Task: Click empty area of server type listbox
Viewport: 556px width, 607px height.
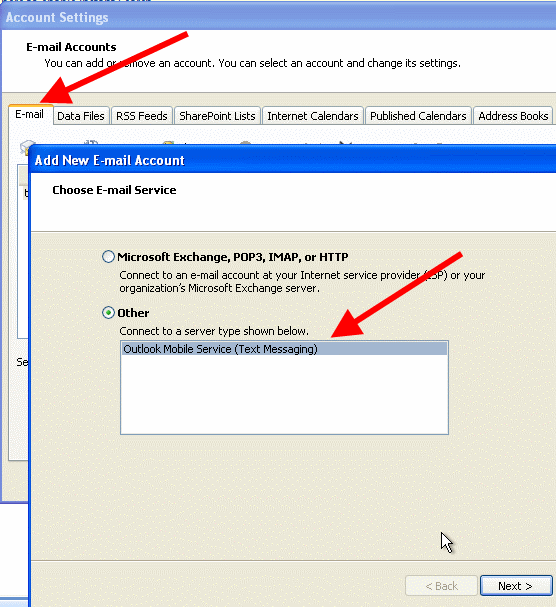Action: point(284,395)
